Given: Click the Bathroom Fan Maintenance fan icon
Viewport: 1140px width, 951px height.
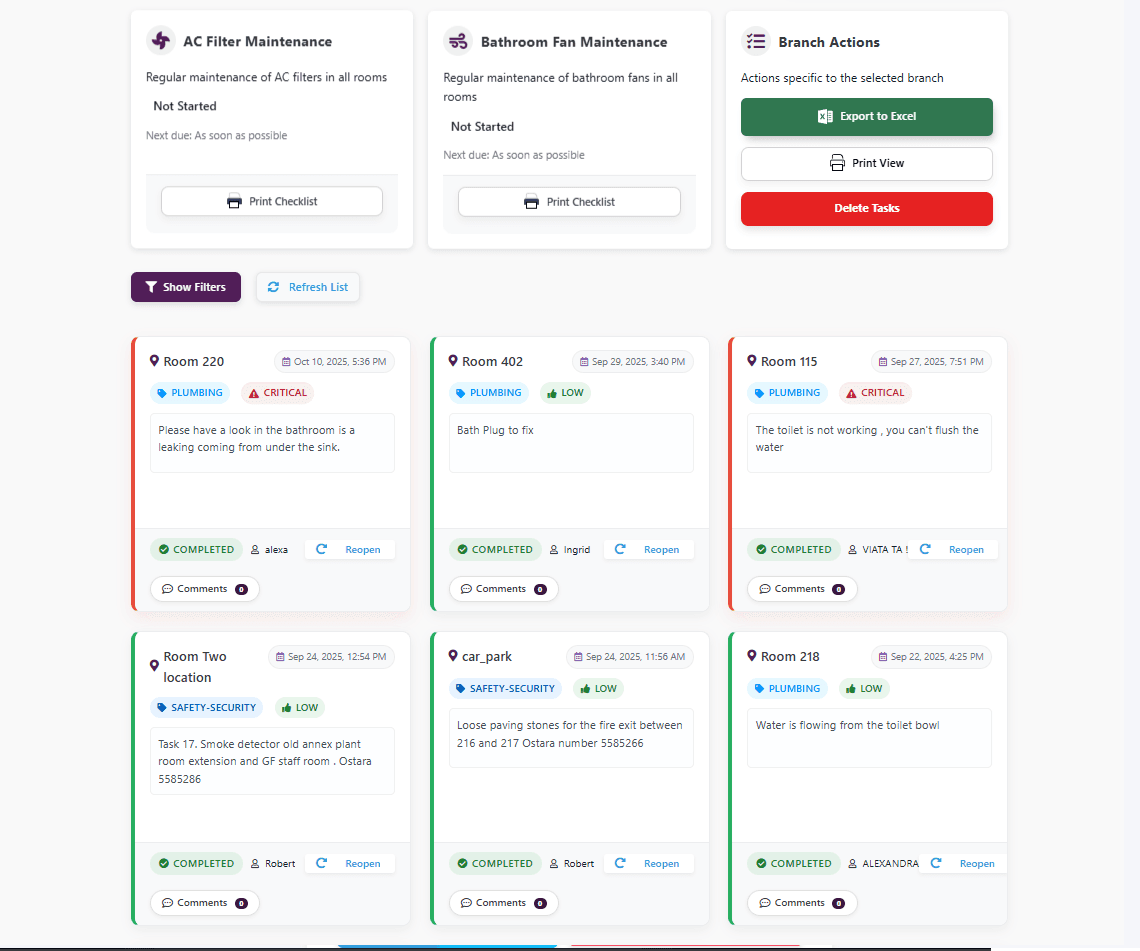Looking at the screenshot, I should [x=458, y=42].
